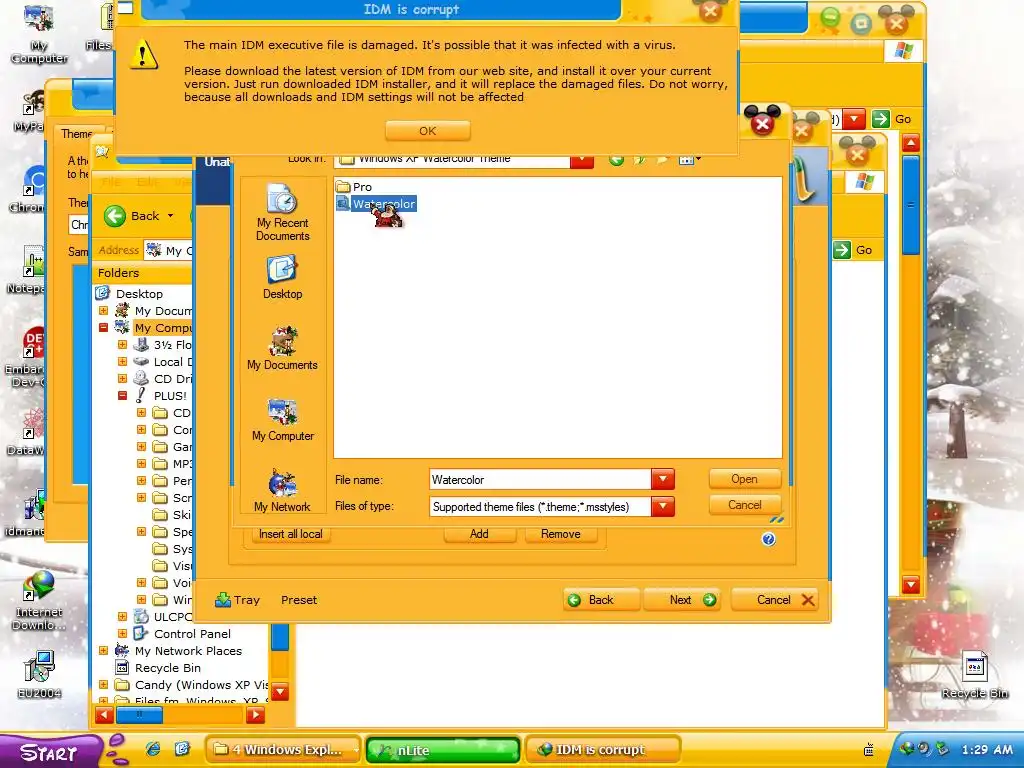Open the Start menu

(x=50, y=752)
